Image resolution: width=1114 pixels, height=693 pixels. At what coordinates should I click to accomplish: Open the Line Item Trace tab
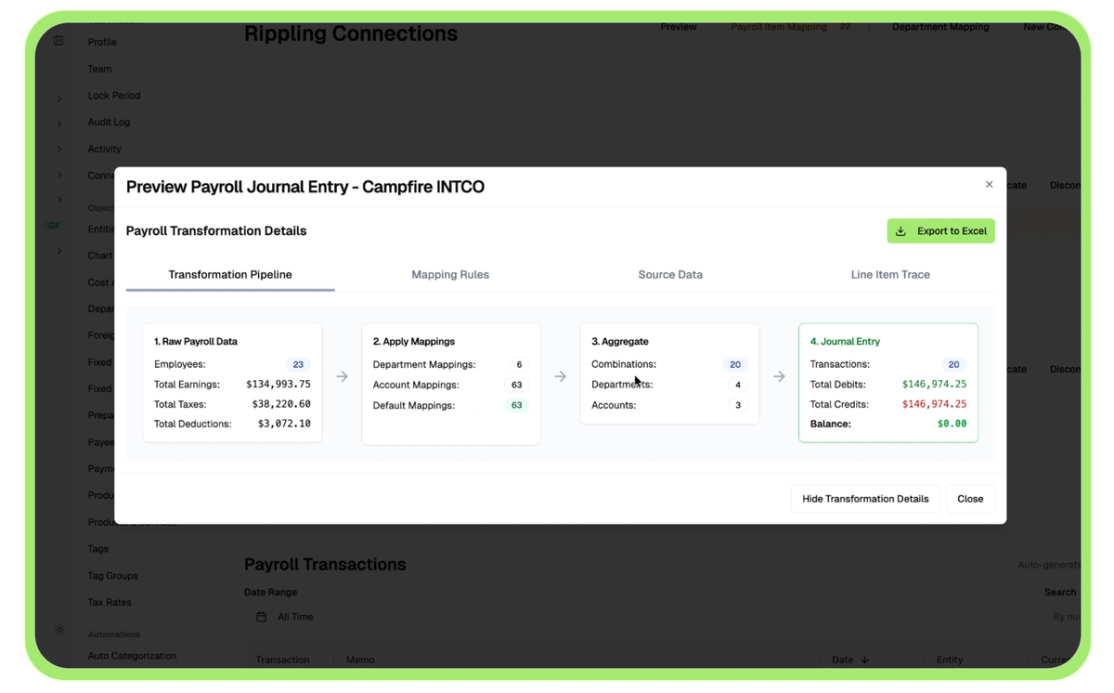(890, 274)
